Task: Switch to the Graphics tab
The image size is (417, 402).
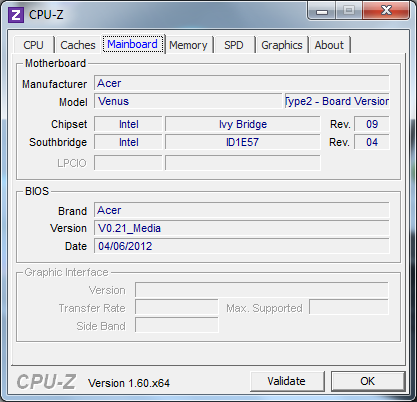Action: 282,45
